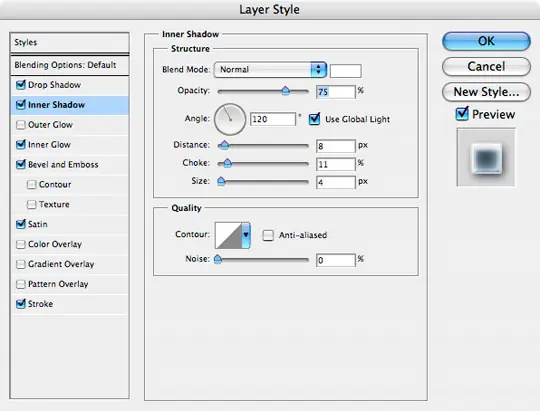
Task: Click the Distance value input field
Action: (x=336, y=146)
